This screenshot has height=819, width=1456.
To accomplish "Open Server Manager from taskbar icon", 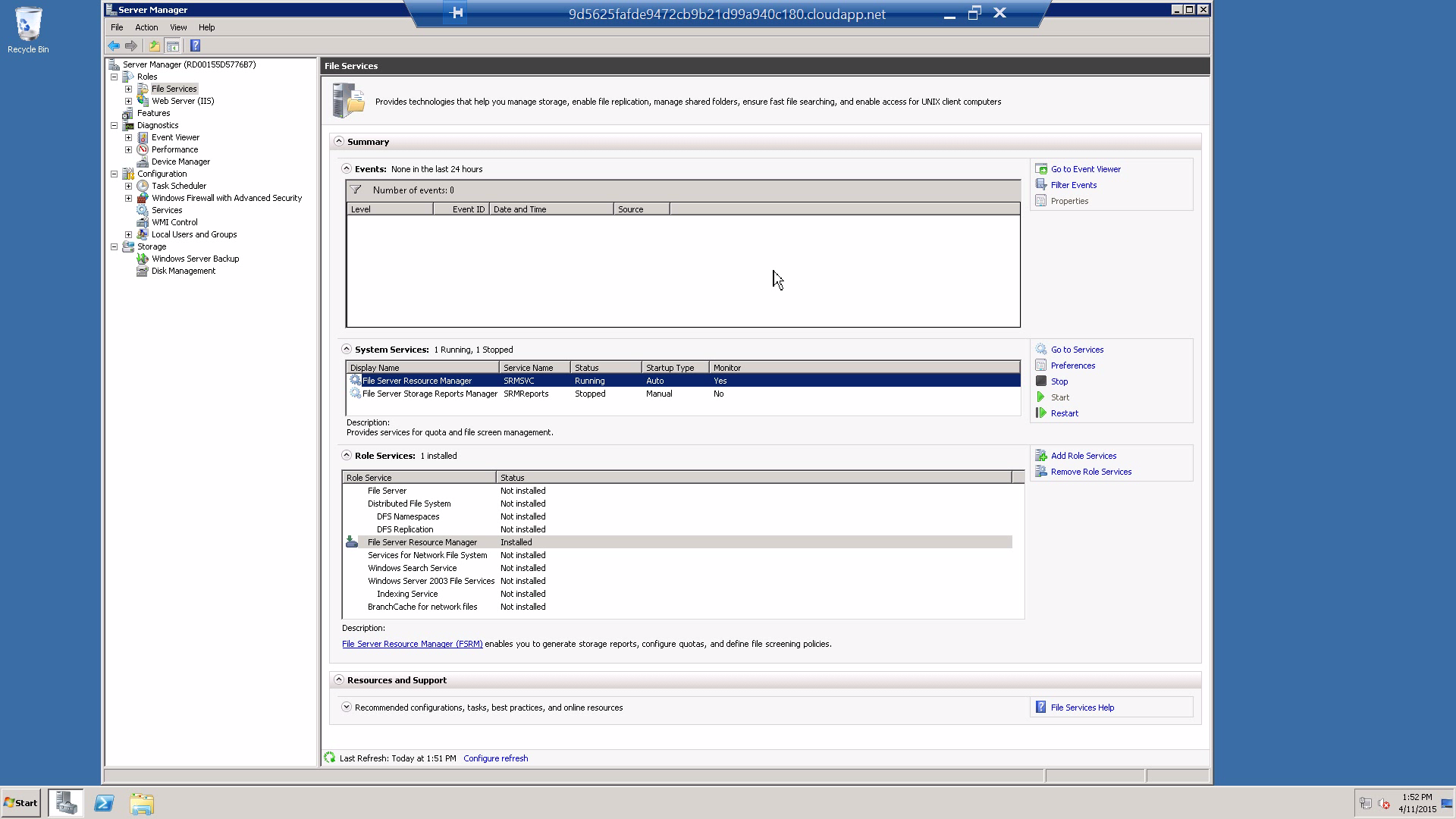I will coord(66,803).
